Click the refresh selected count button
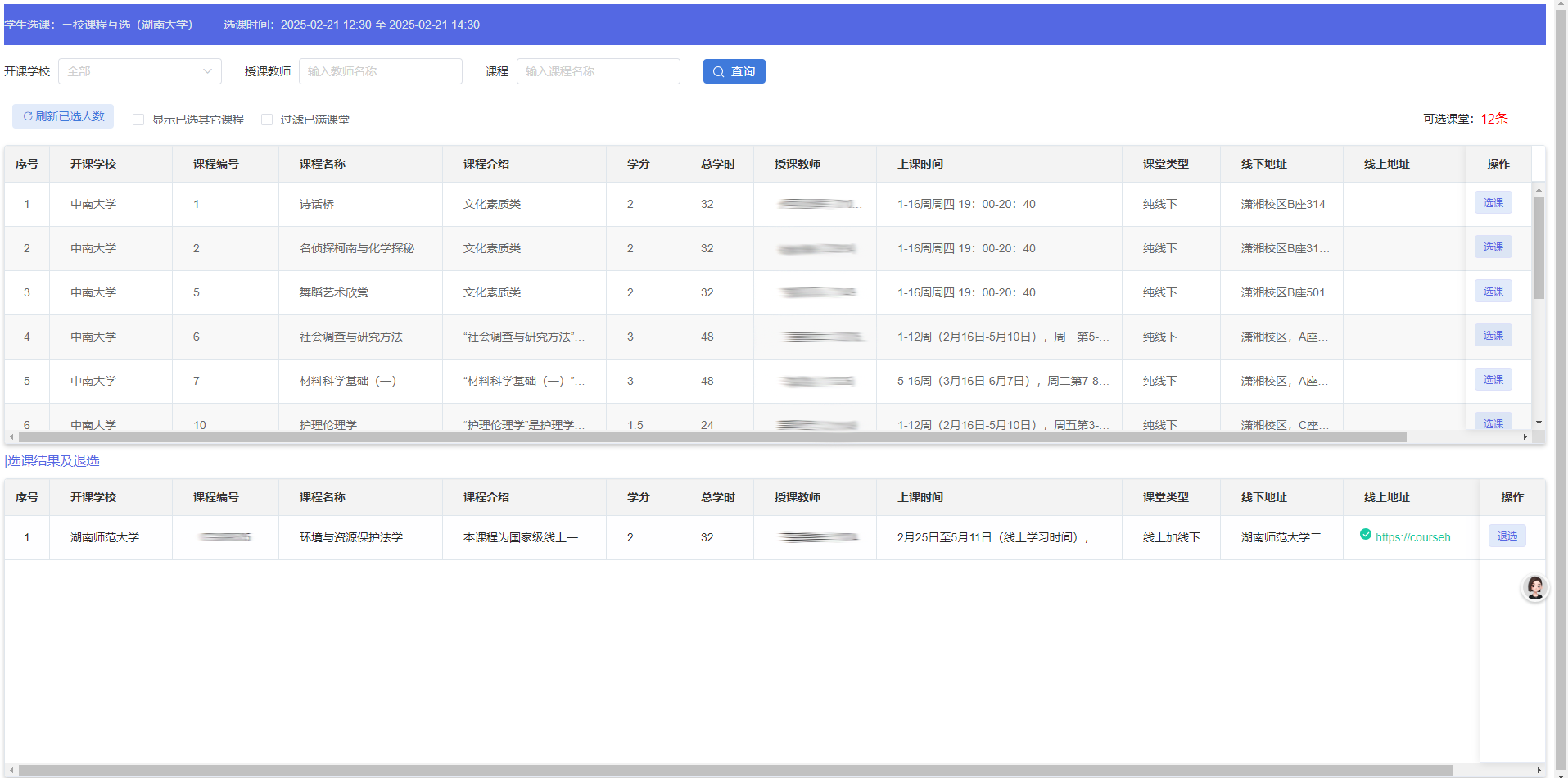Viewport: 1568px width, 778px height. coord(63,116)
